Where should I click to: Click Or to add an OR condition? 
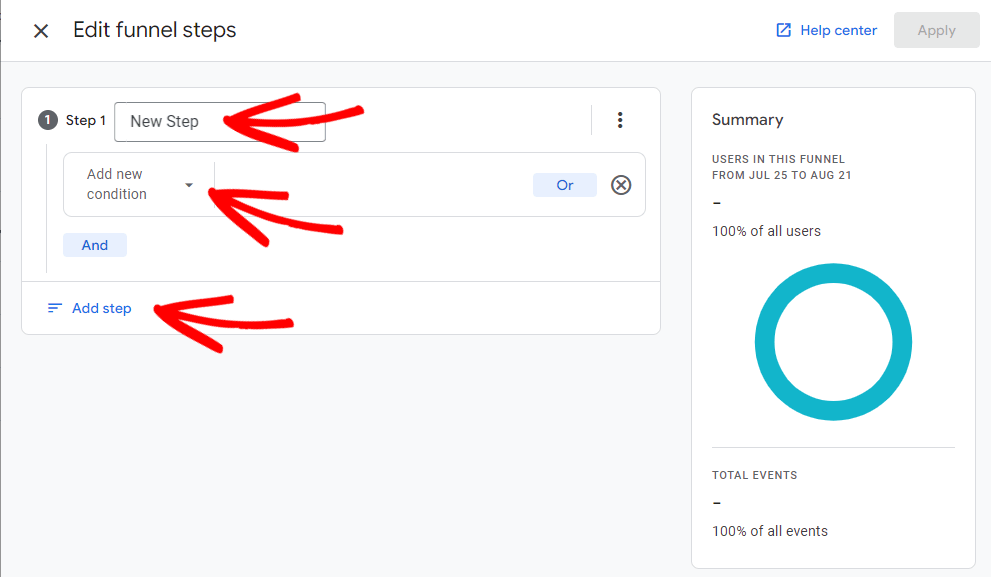[564, 184]
